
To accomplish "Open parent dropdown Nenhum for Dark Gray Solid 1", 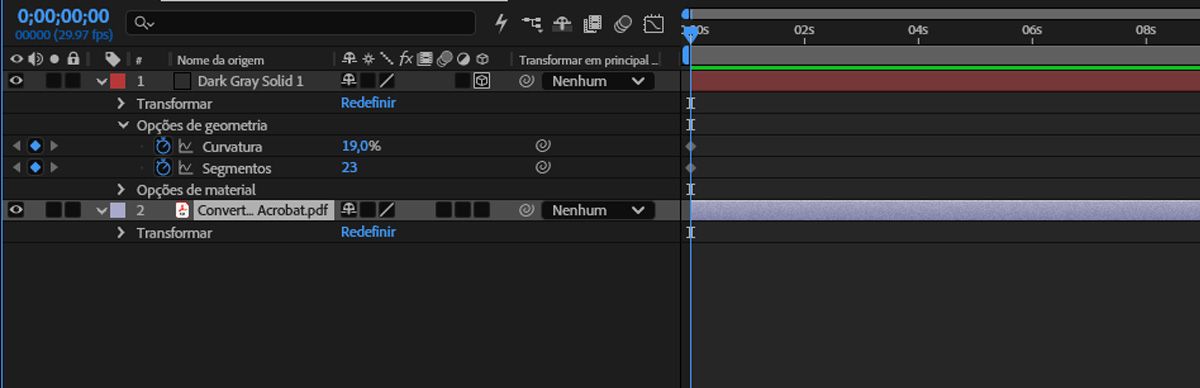I will [x=598, y=81].
